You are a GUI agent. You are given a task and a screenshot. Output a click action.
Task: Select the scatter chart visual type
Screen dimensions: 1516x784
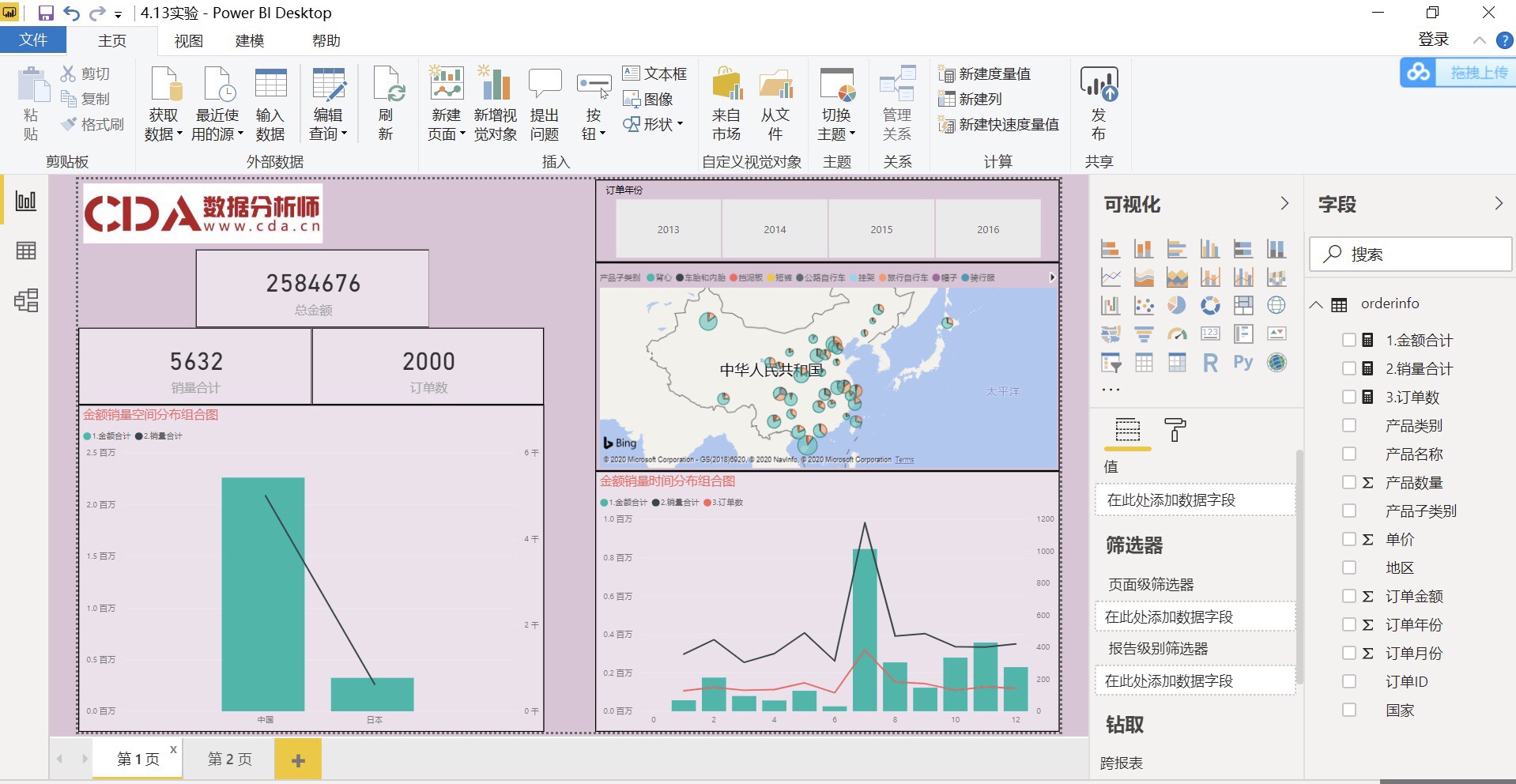1144,305
